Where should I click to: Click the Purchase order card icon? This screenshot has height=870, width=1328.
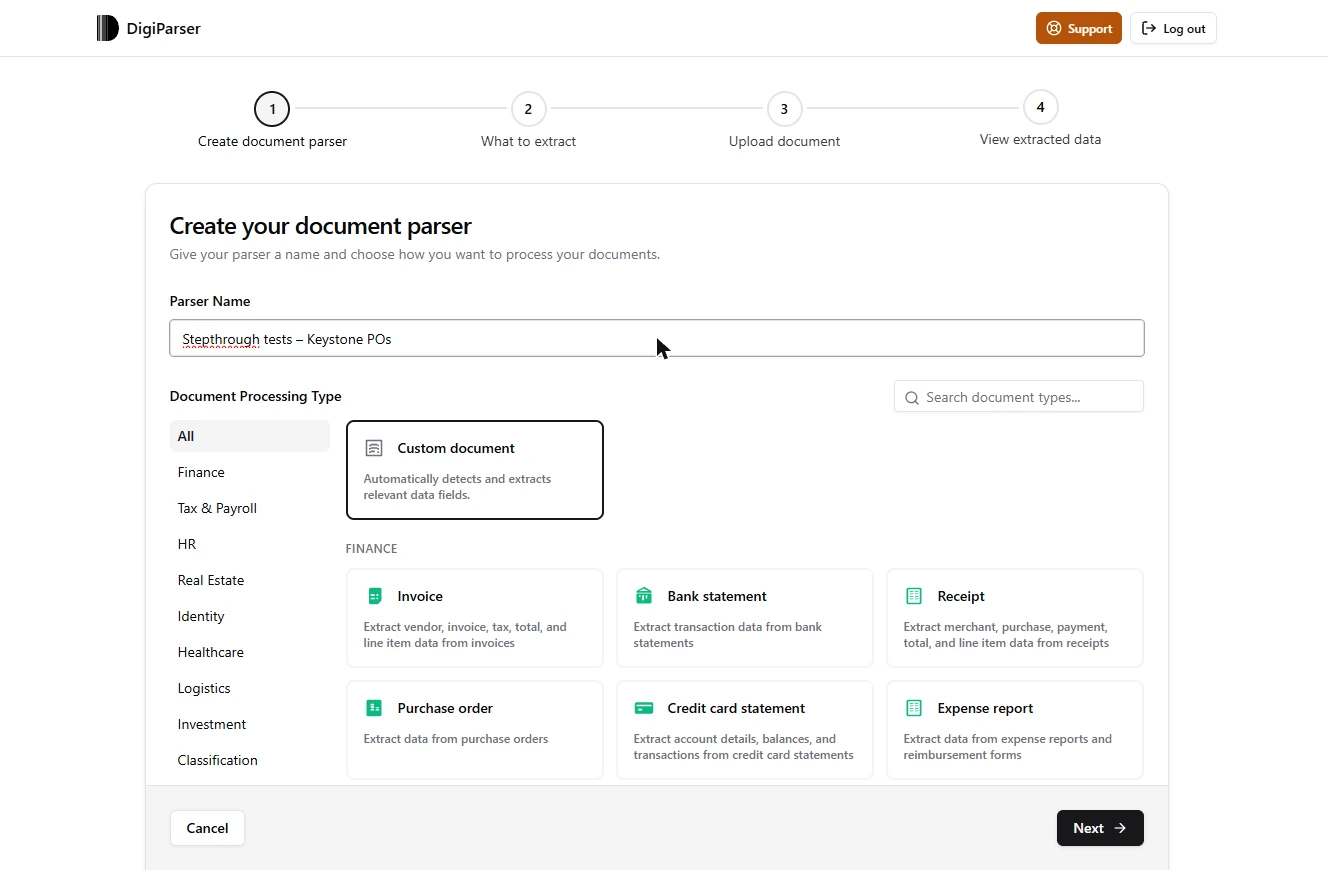[374, 708]
